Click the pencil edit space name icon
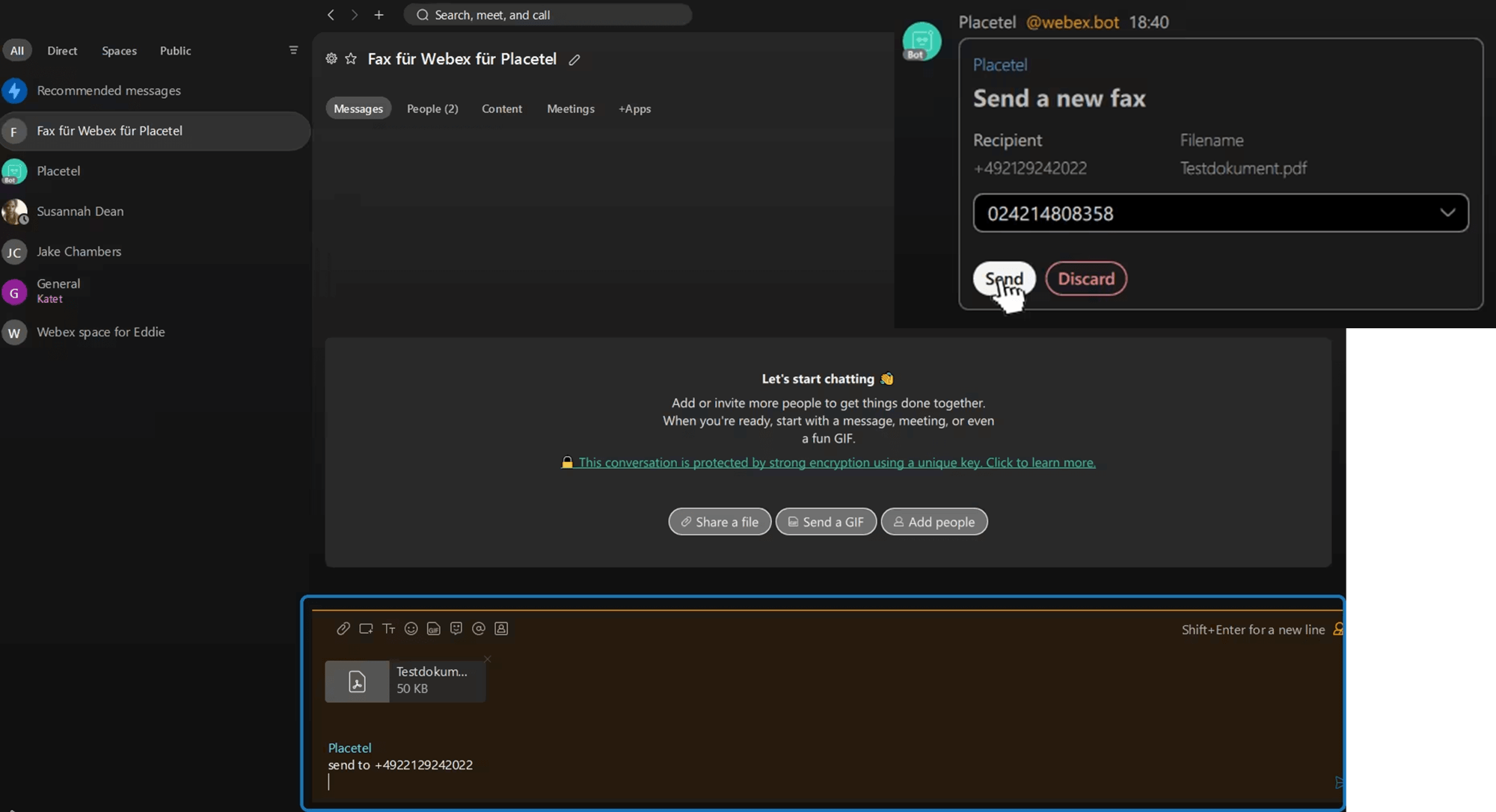Screen dimensions: 1496x812 (x=574, y=60)
